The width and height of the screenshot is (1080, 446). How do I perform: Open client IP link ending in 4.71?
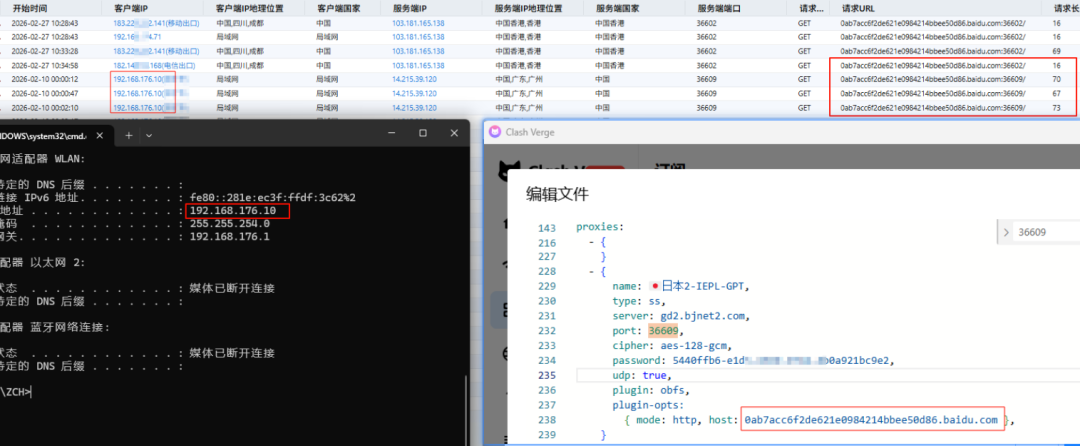pos(137,37)
